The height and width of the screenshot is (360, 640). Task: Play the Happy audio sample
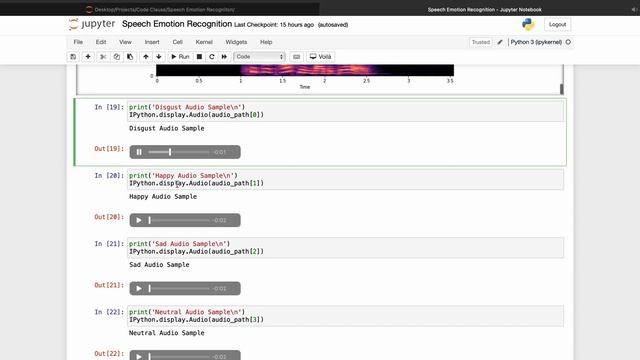pyautogui.click(x=139, y=220)
